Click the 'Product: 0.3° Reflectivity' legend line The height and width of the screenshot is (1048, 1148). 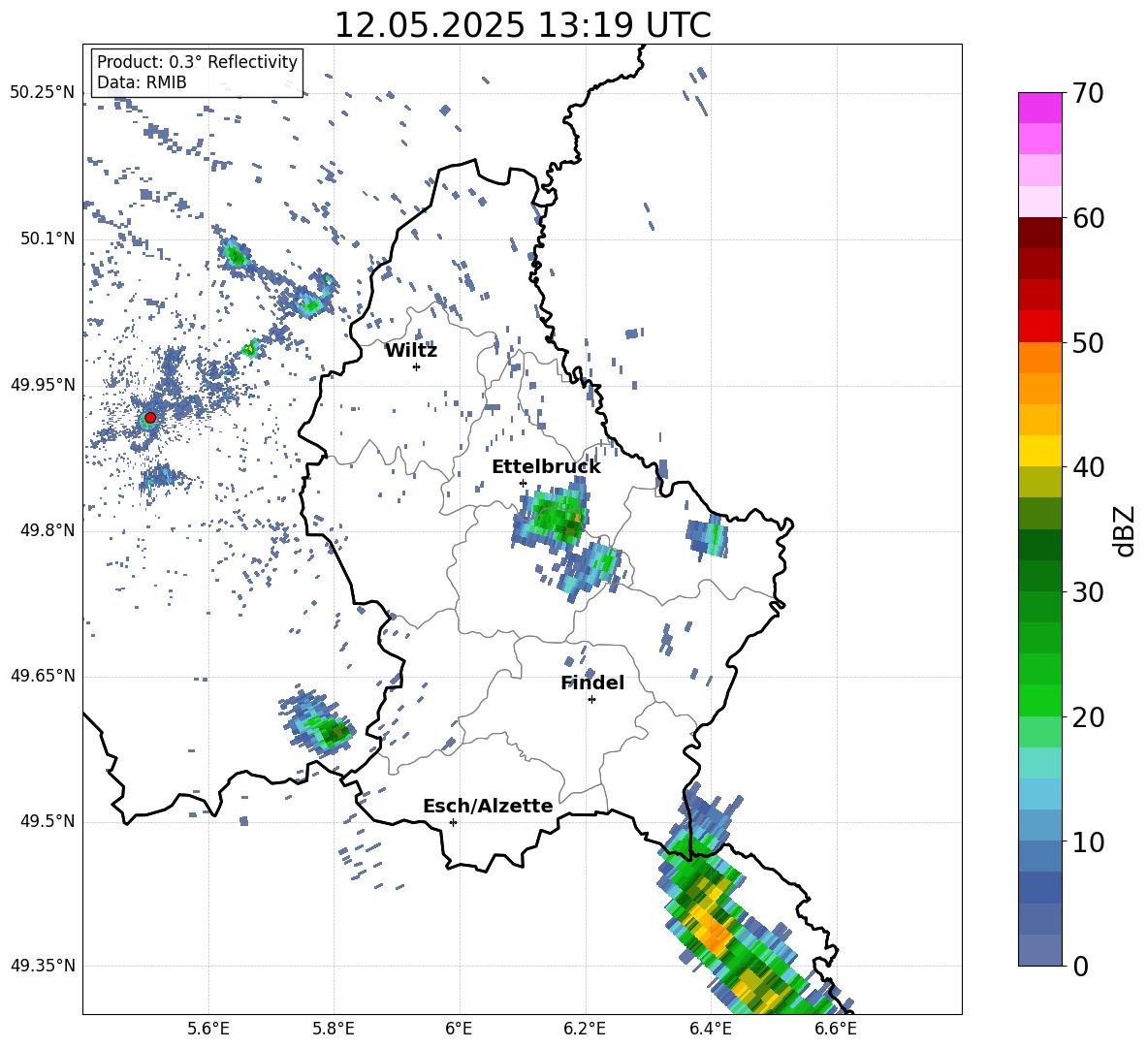pyautogui.click(x=197, y=62)
